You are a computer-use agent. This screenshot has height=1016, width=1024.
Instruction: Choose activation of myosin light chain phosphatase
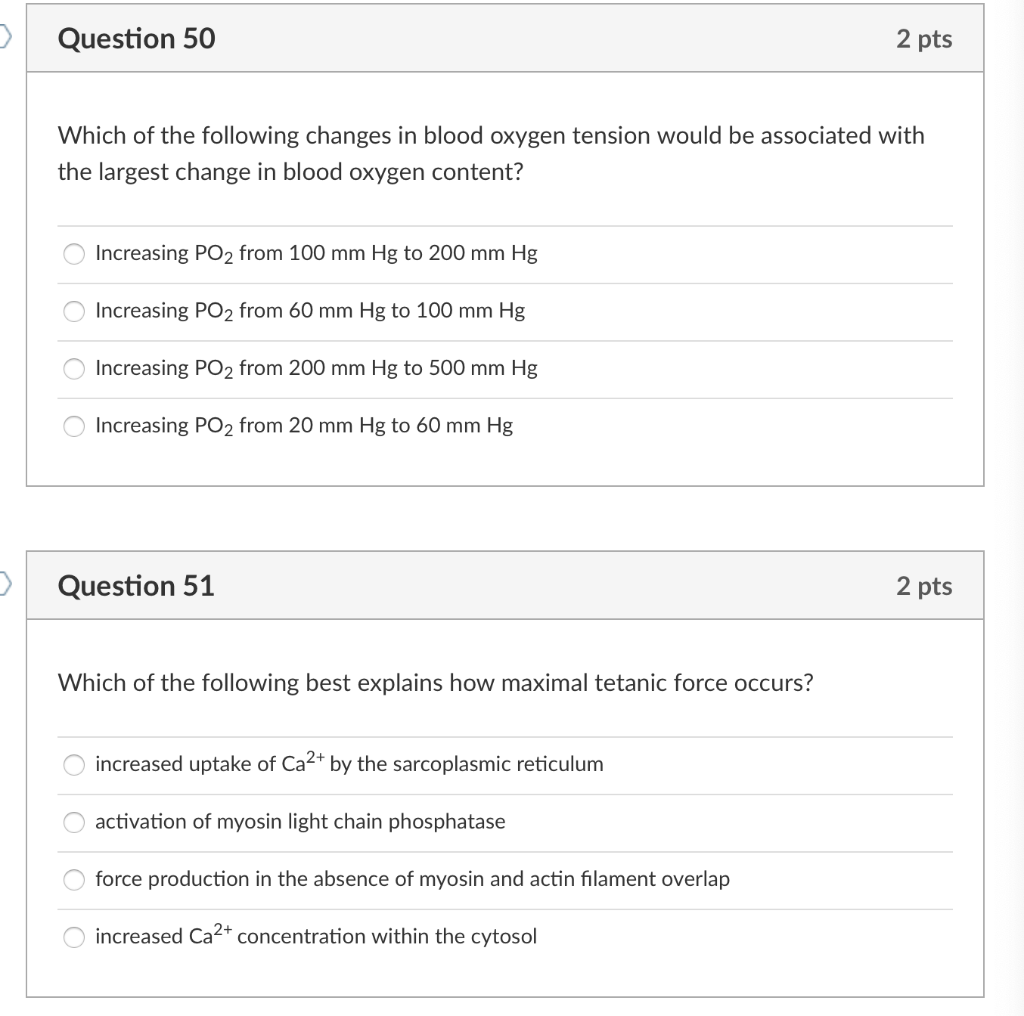(x=74, y=822)
